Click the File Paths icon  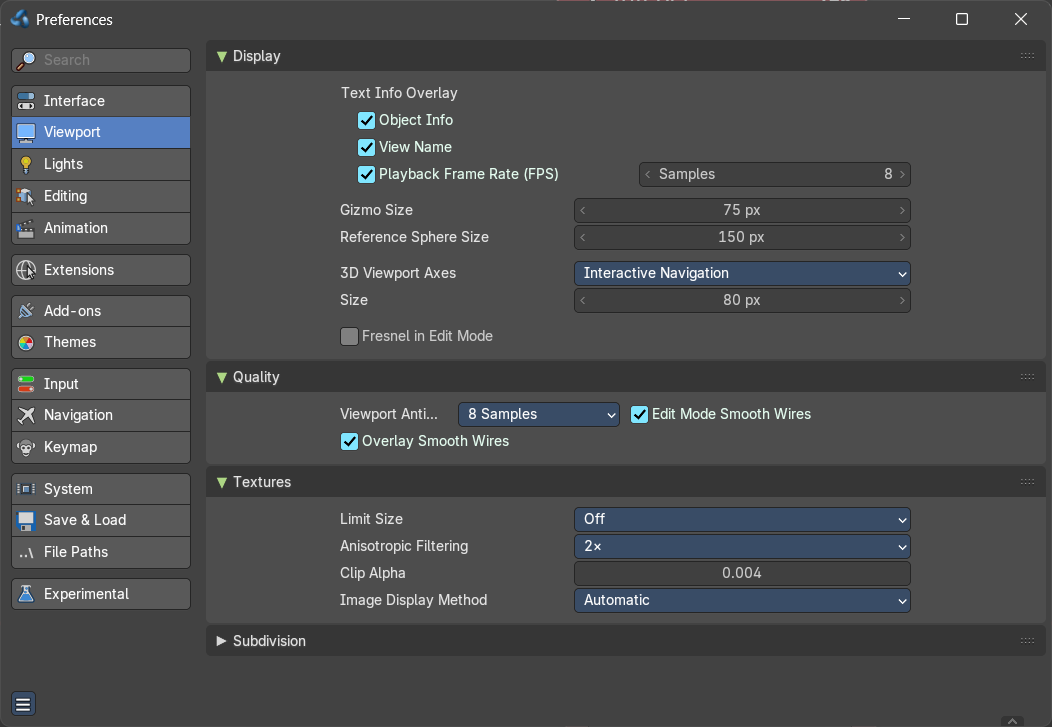click(x=25, y=553)
